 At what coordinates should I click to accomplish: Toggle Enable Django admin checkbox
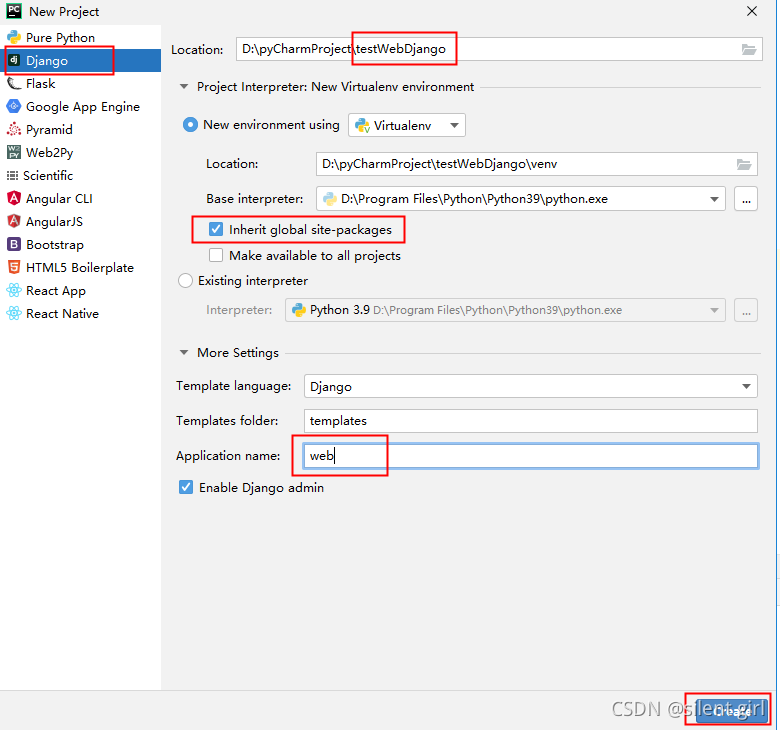tap(186, 487)
